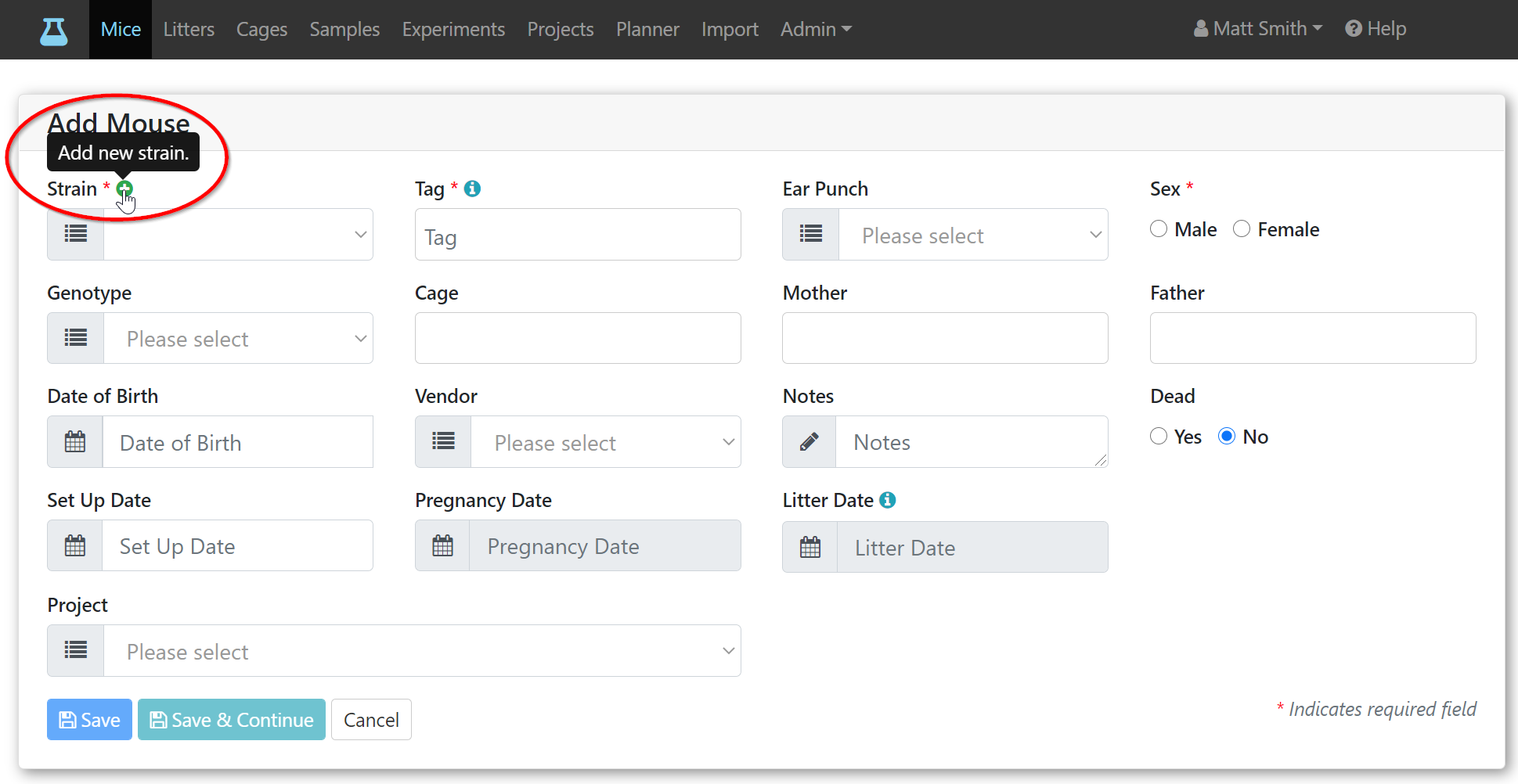Open the Strain dropdown
Viewport: 1518px width, 784px height.
tap(238, 234)
